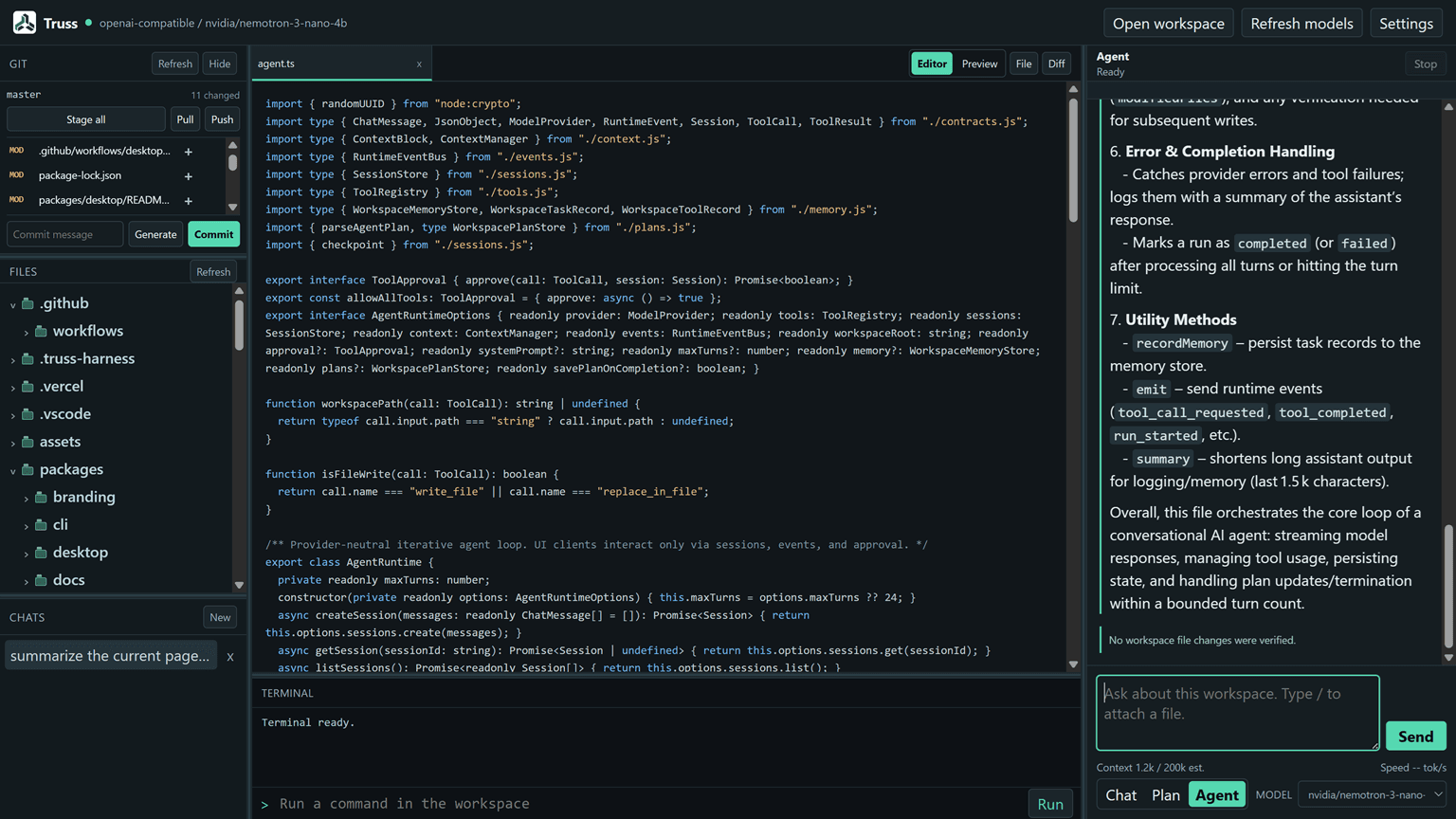Open Settings
Viewport: 1456px width, 819px height.
[1406, 23]
